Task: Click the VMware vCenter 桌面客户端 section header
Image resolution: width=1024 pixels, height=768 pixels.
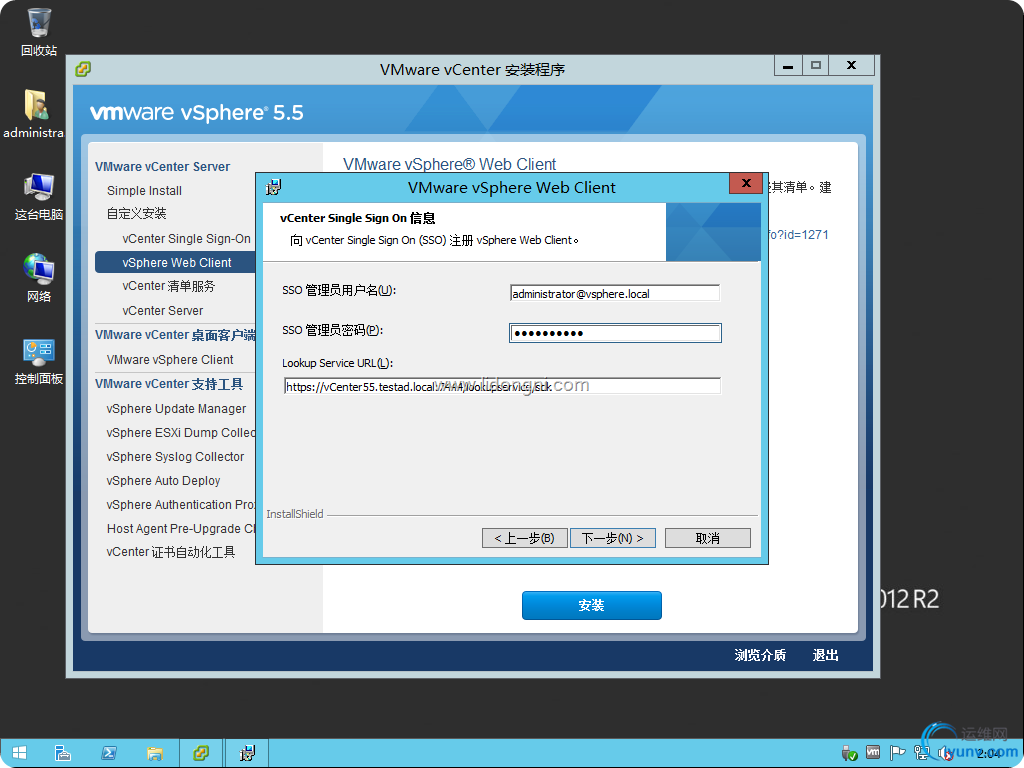Action: 175,335
